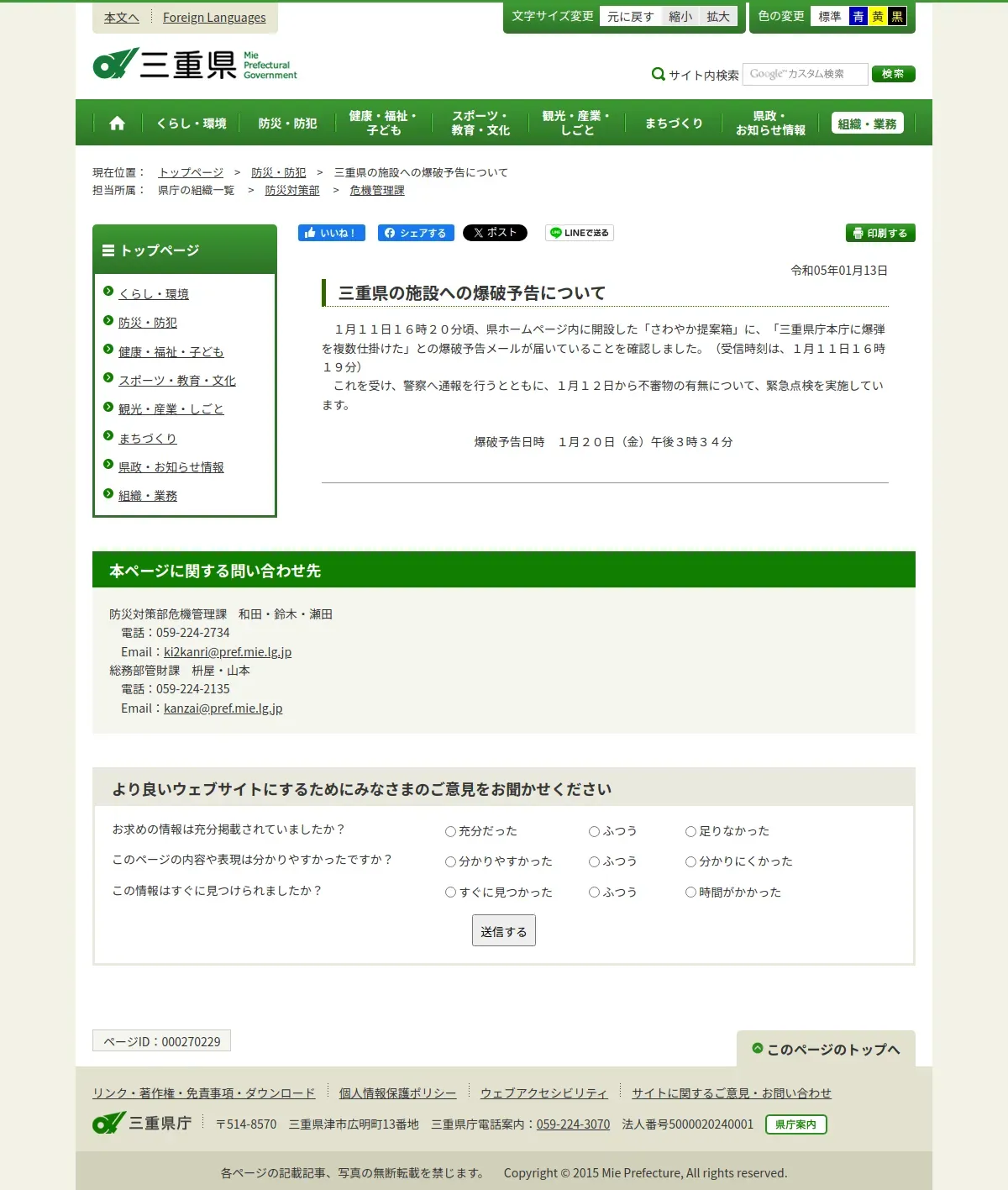This screenshot has height=1190, width=1008.
Task: Choose 青 blue color scheme
Action: [x=858, y=16]
